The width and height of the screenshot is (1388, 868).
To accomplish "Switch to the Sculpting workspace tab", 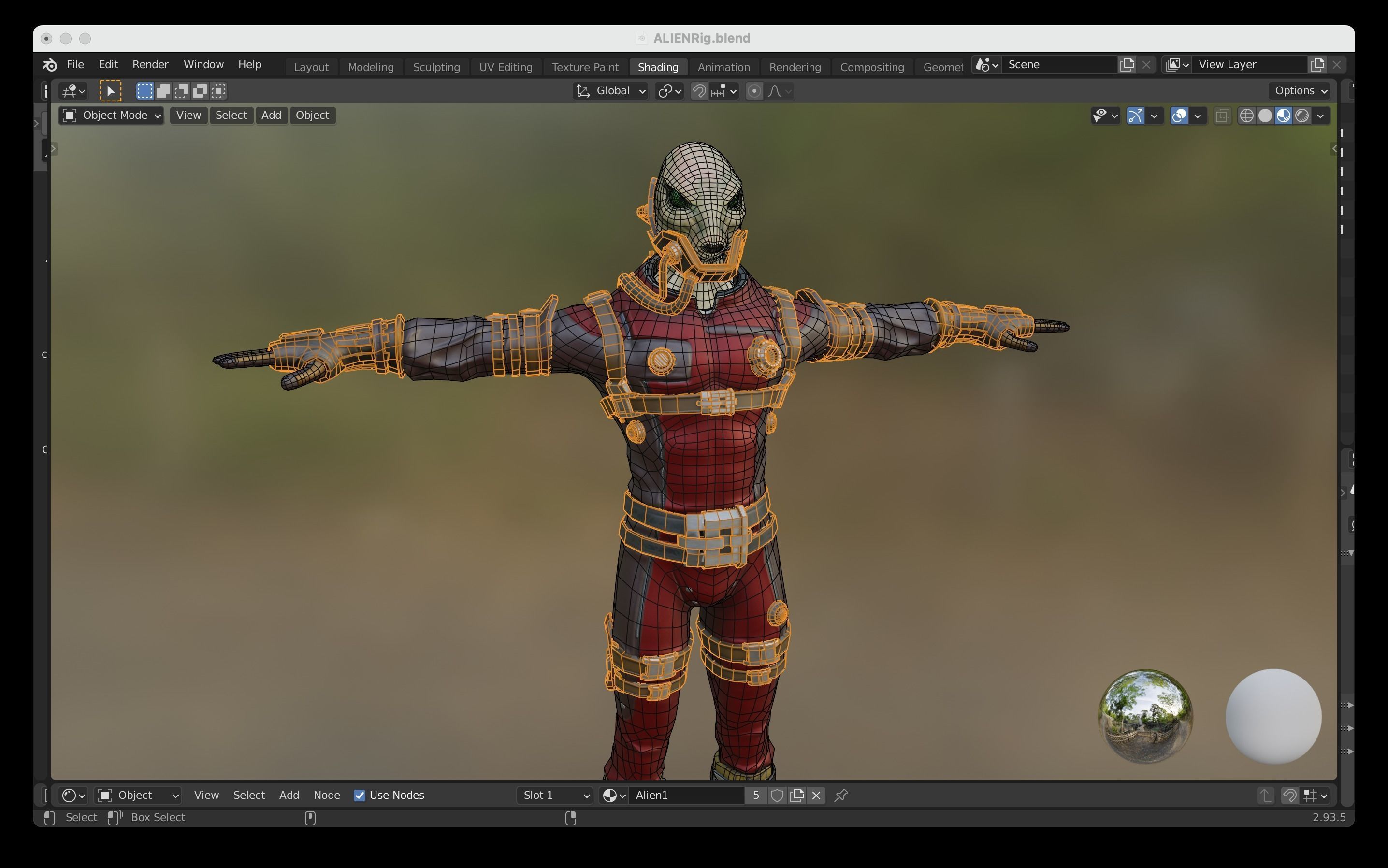I will coord(436,67).
